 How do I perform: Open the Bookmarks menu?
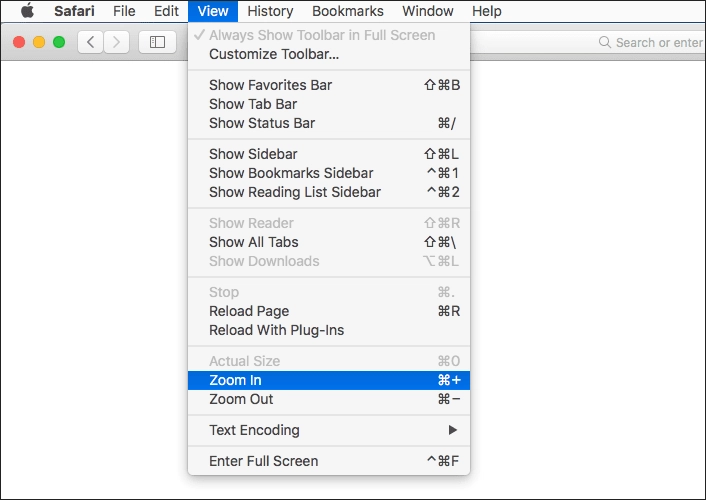point(348,11)
